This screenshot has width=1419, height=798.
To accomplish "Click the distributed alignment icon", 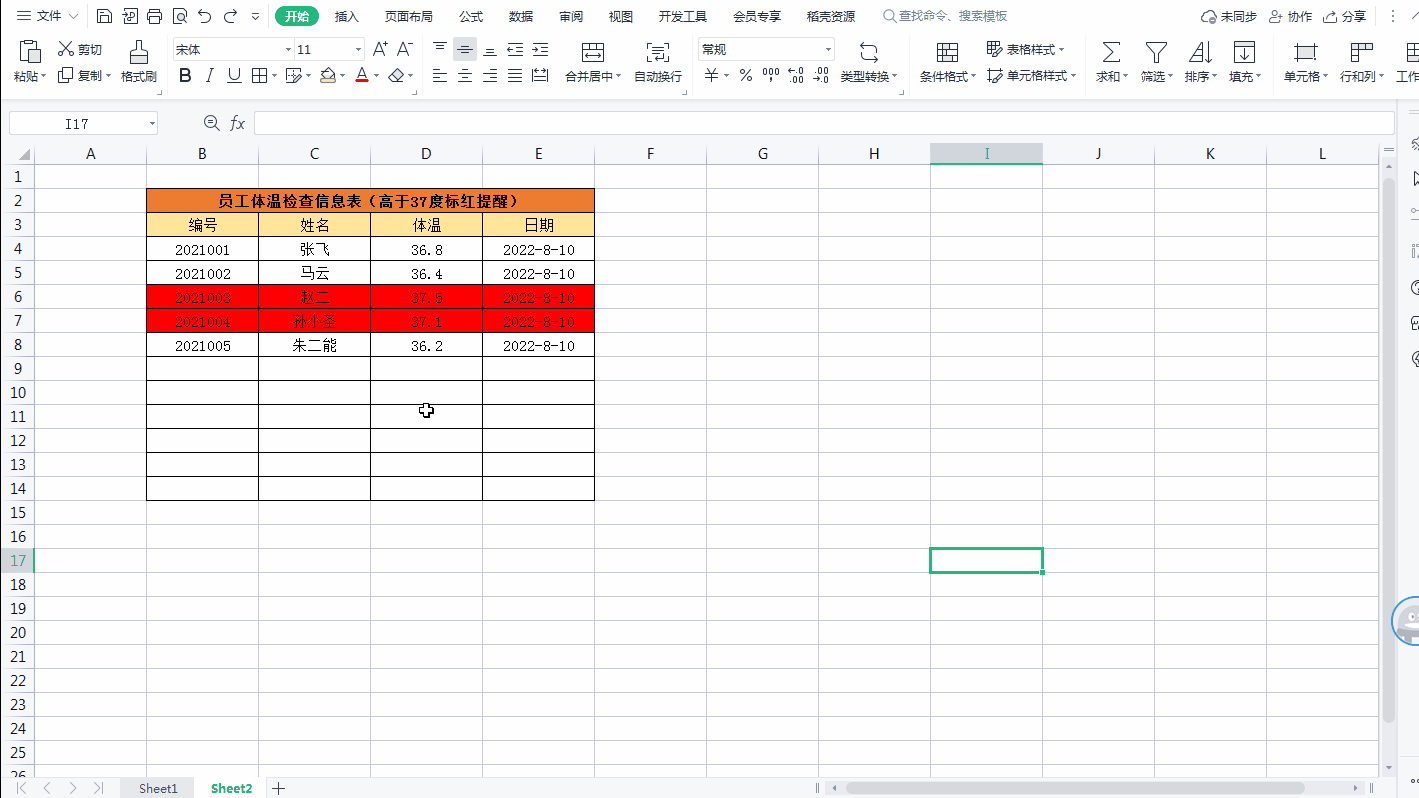I will pos(540,76).
